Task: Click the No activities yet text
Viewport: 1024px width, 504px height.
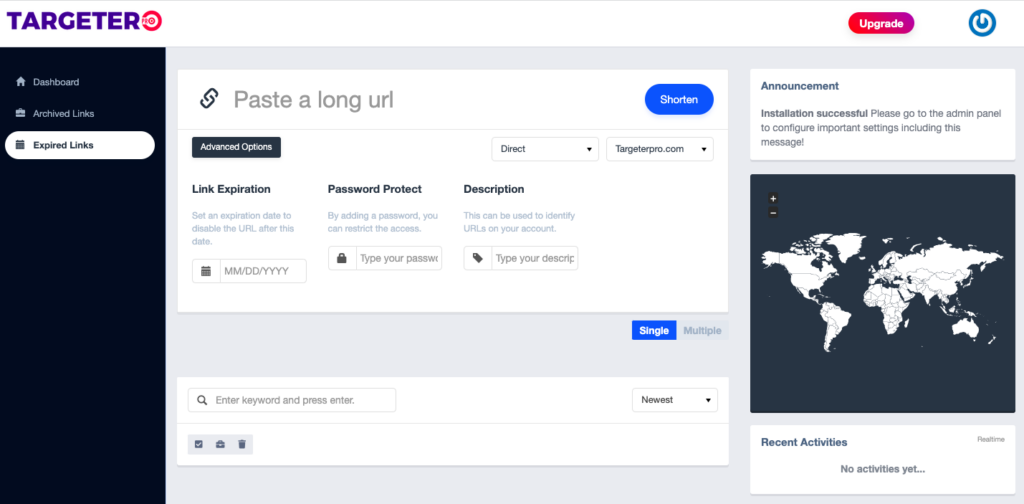Action: [x=882, y=468]
